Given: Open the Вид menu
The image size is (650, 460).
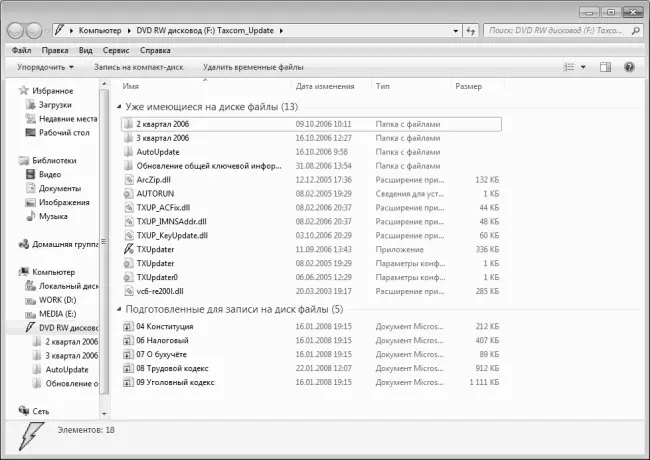Looking at the screenshot, I should pyautogui.click(x=85, y=50).
